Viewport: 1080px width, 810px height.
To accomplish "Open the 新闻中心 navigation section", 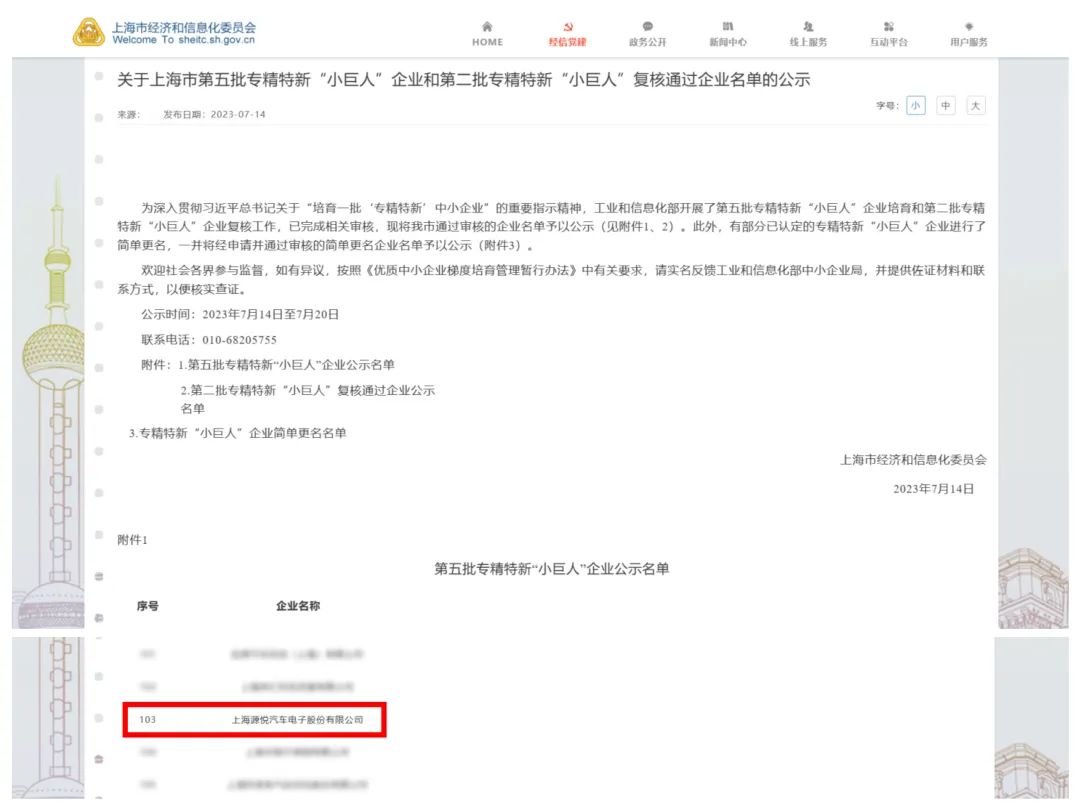I will (x=728, y=34).
